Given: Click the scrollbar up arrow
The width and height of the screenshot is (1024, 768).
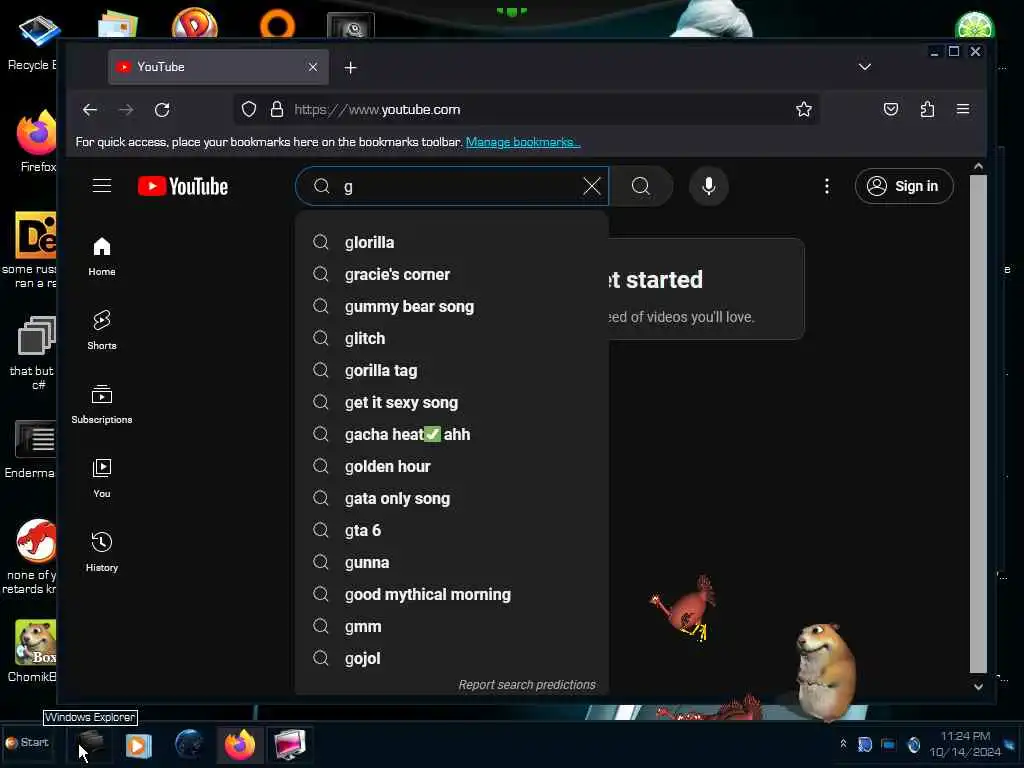Looking at the screenshot, I should click(978, 167).
